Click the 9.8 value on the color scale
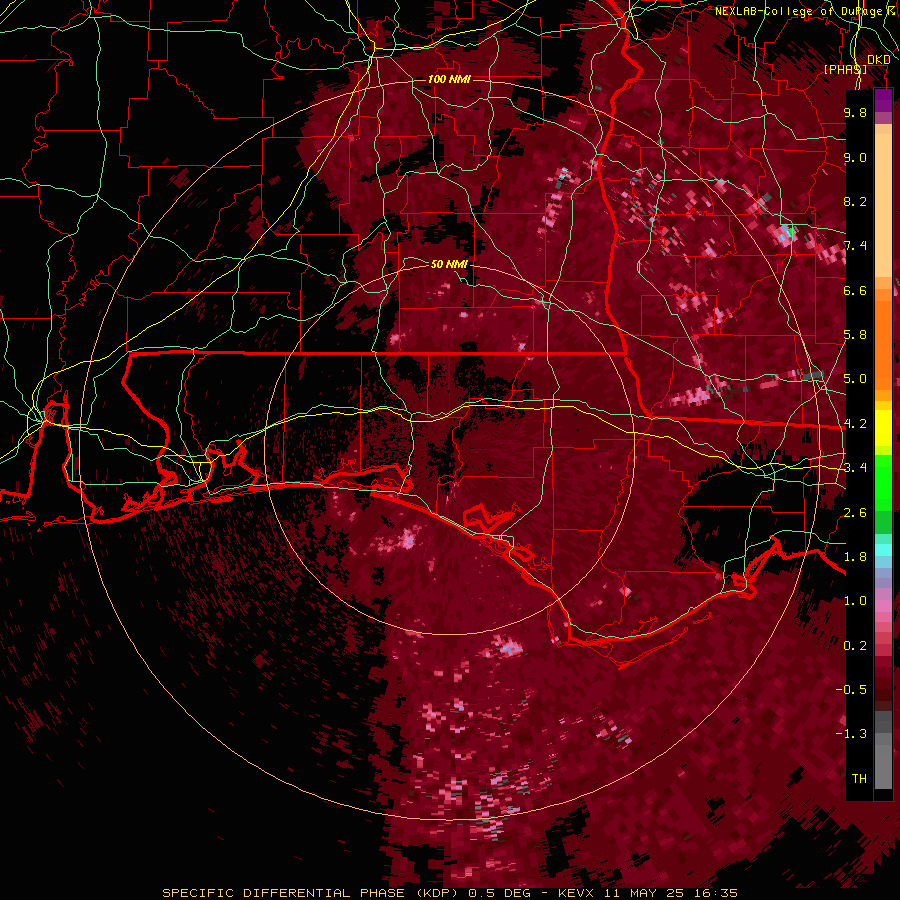Viewport: 900px width, 900px height. 855,112
